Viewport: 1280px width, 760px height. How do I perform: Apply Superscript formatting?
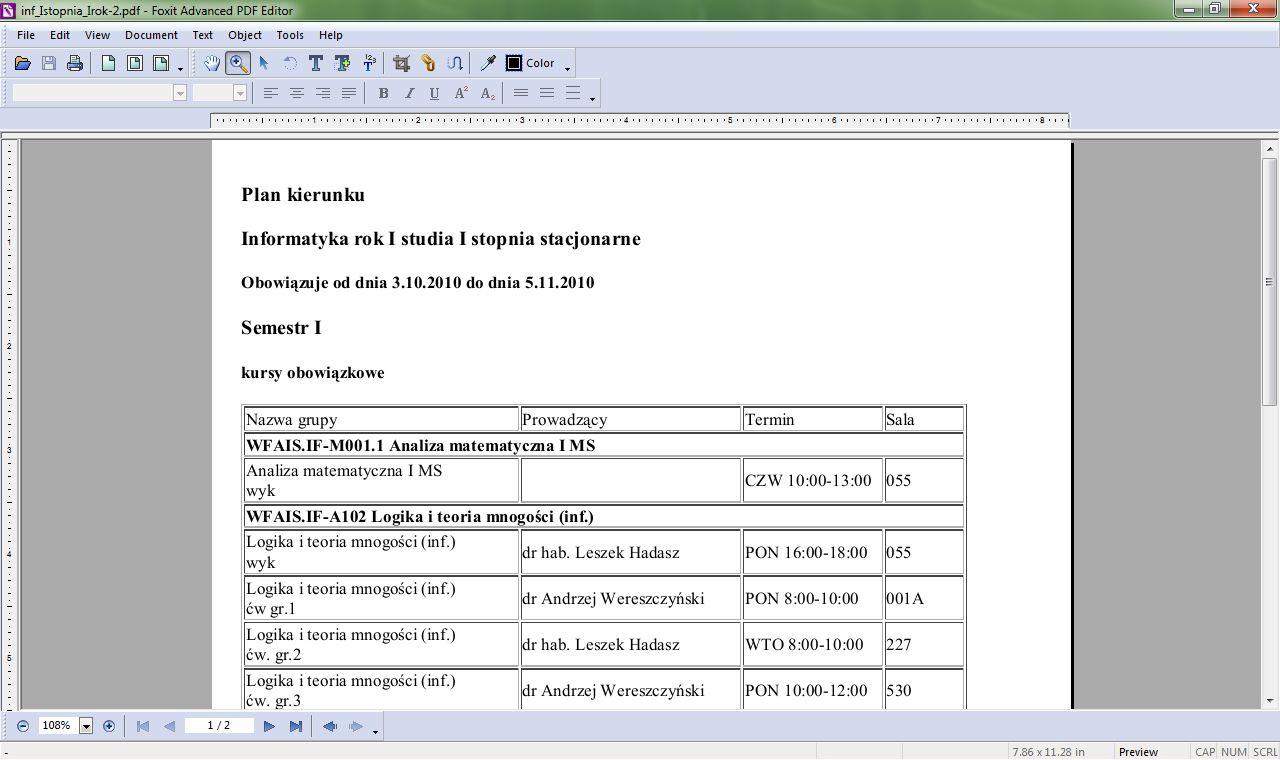pos(461,93)
